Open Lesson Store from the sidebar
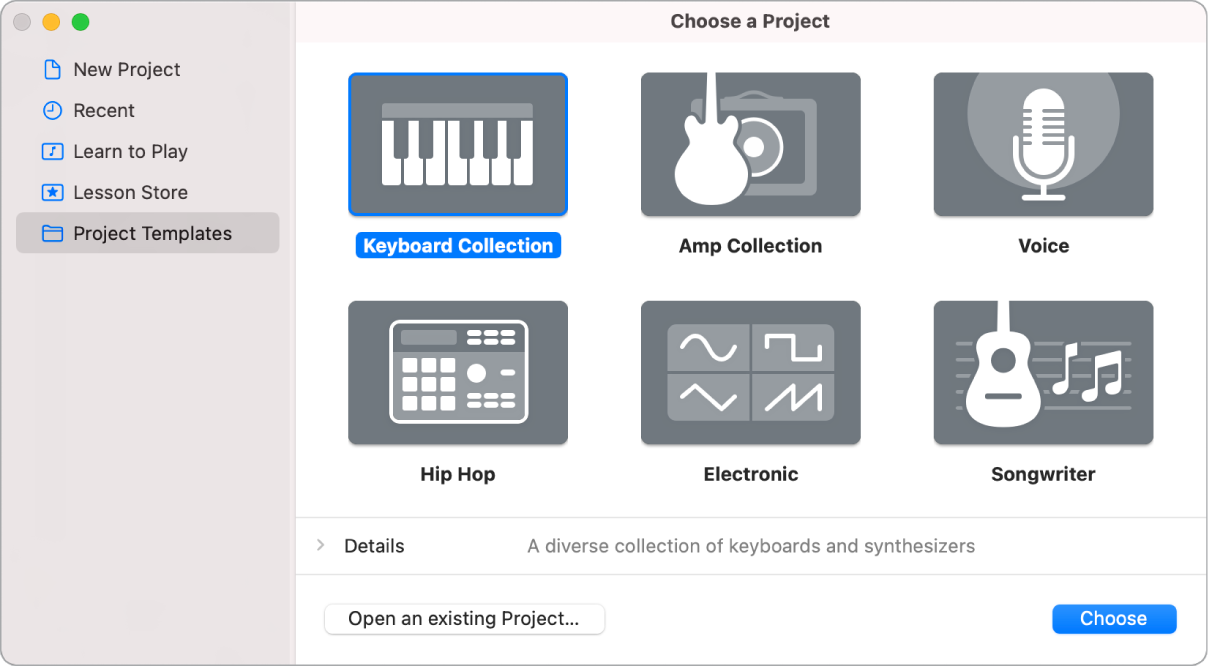1208x668 pixels. pyautogui.click(x=129, y=192)
